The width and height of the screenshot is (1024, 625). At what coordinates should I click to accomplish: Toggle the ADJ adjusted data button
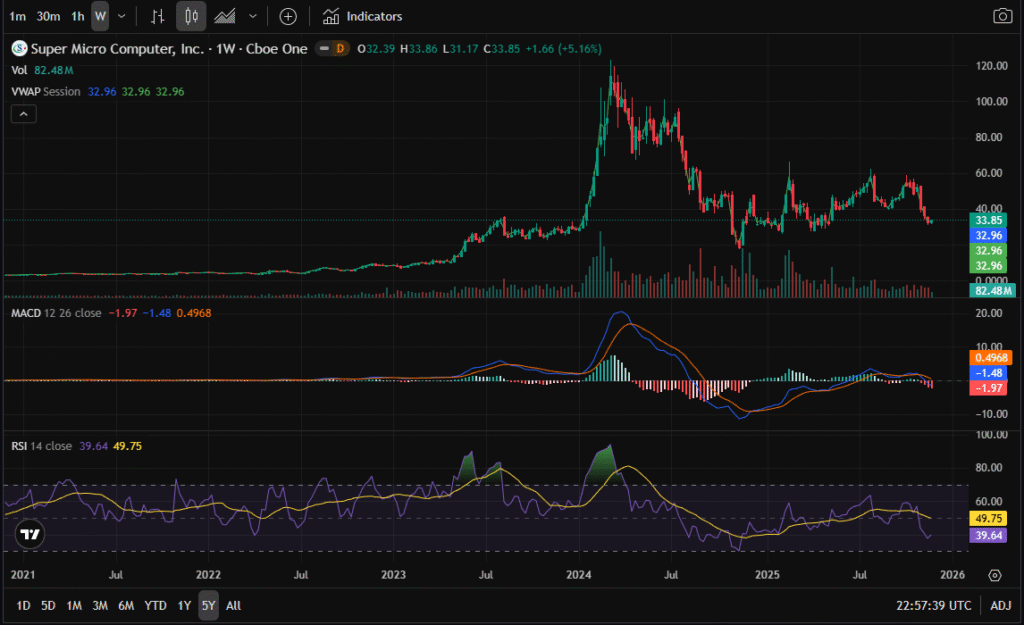pyautogui.click(x=1000, y=605)
